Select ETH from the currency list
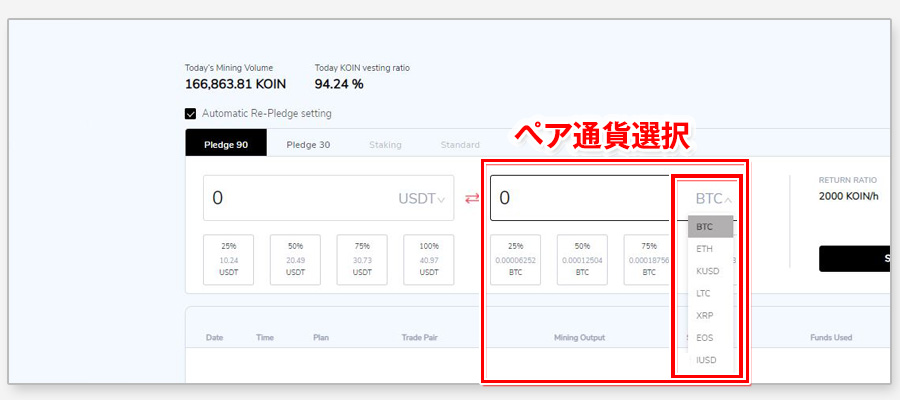This screenshot has width=900, height=400. (x=705, y=248)
